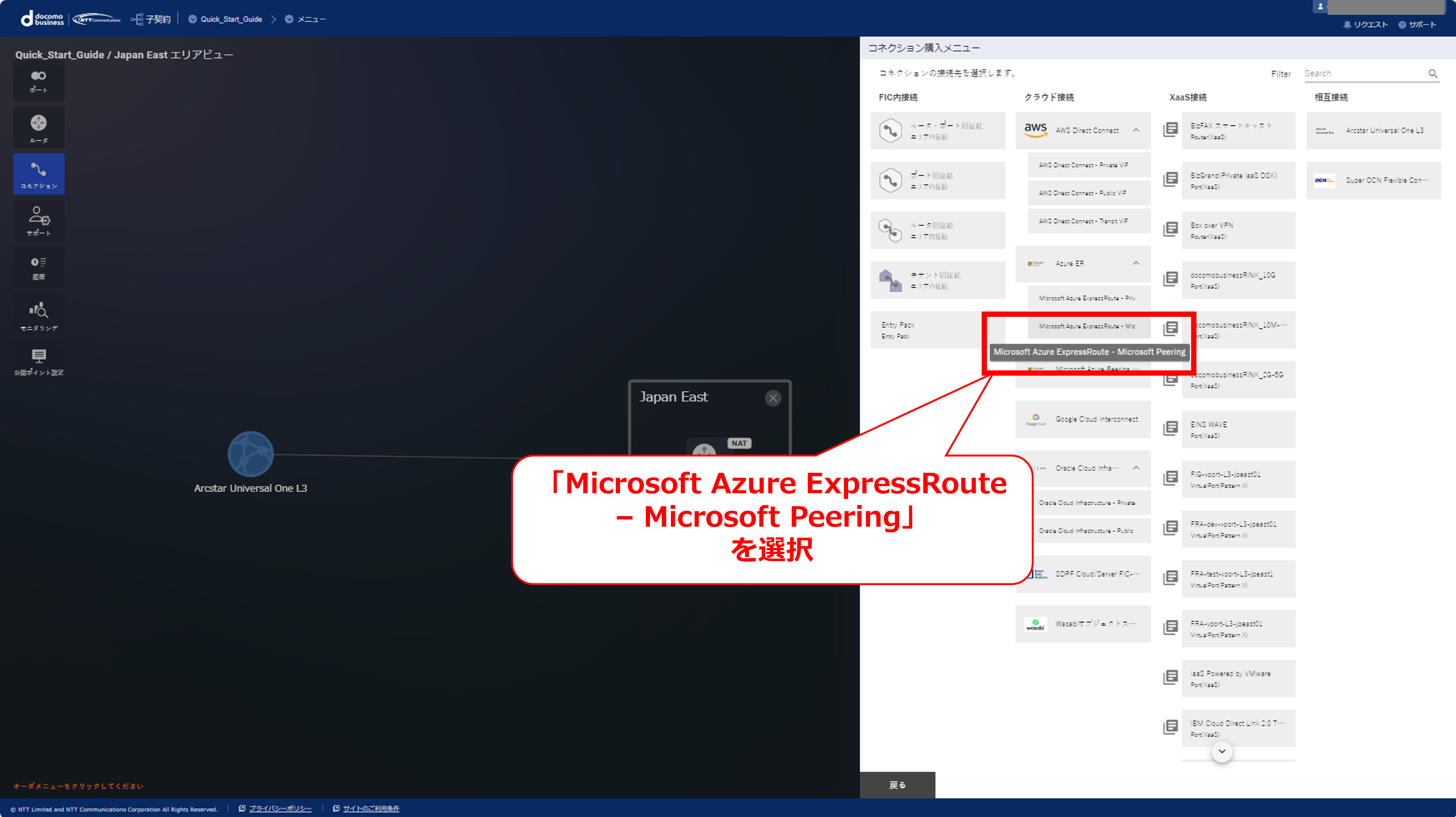Select SDPF Cloud/Server FIC connection

click(x=1082, y=575)
